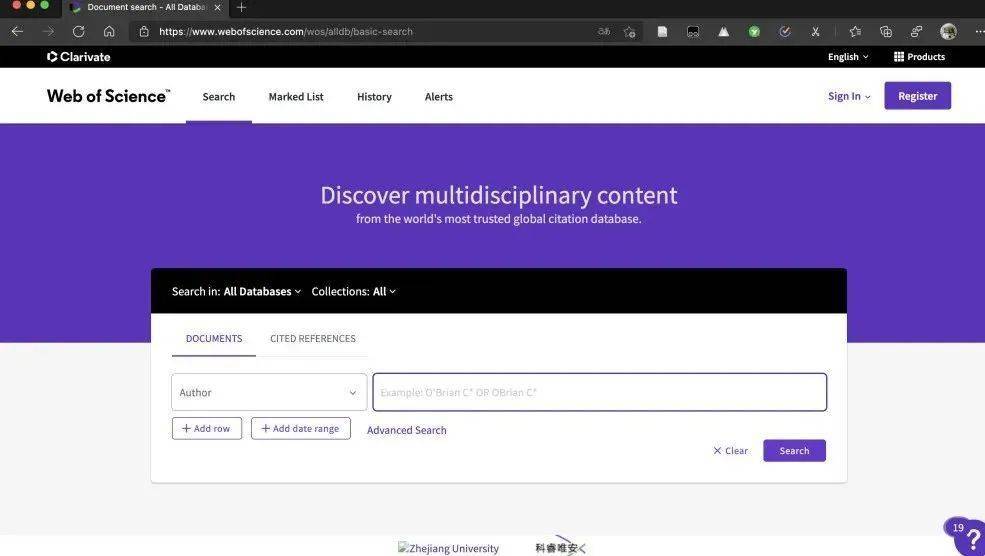Open the Products grid menu

coord(919,57)
